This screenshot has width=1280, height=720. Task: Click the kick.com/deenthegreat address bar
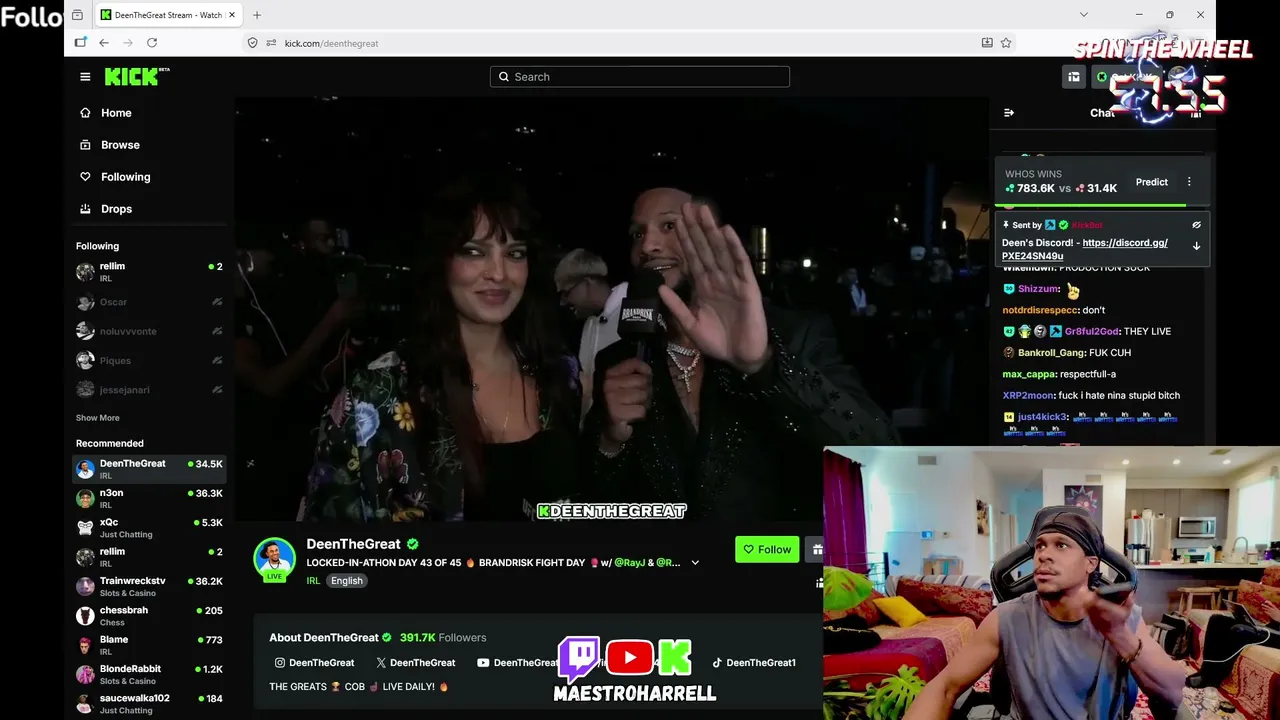tap(331, 43)
